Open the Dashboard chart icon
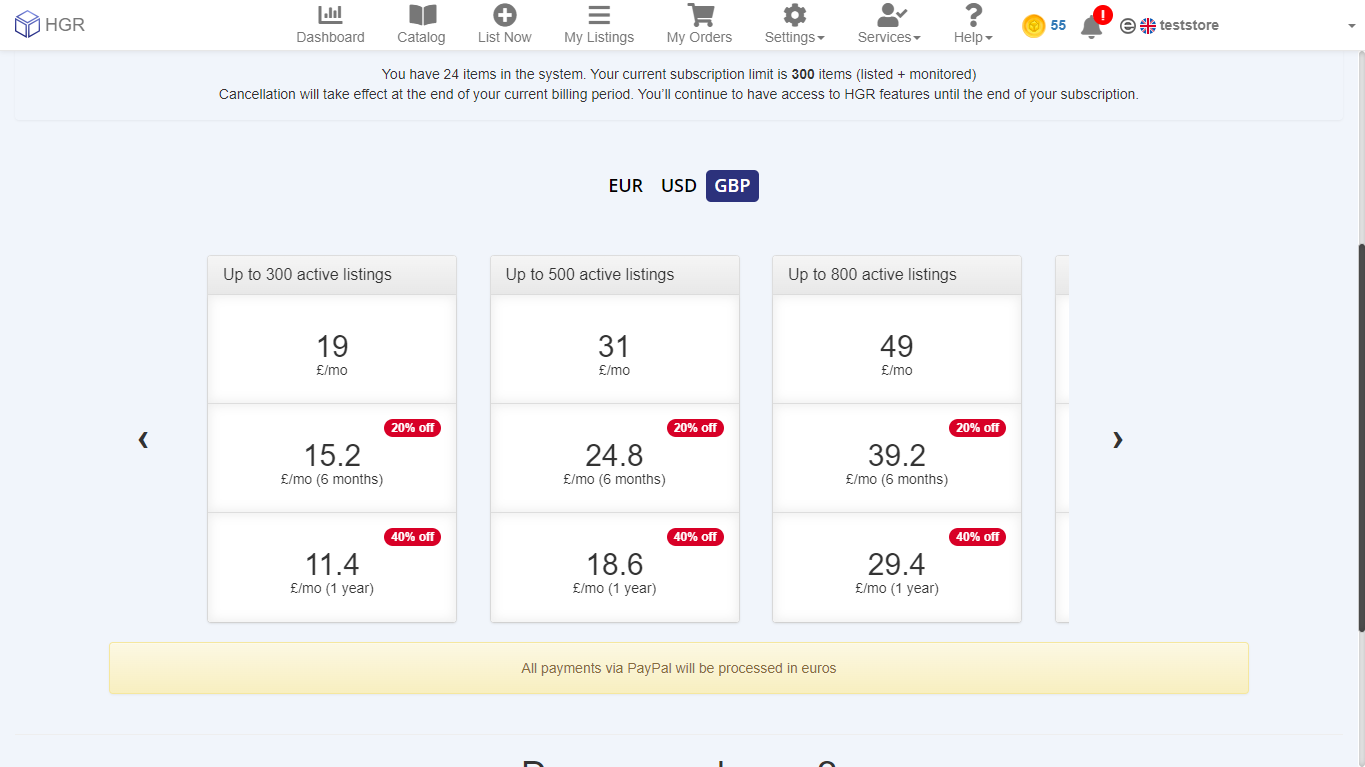The width and height of the screenshot is (1365, 767). (x=330, y=14)
